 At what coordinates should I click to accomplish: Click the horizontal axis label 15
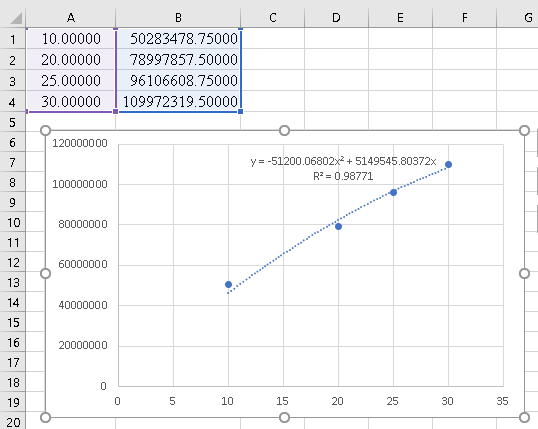coord(282,401)
